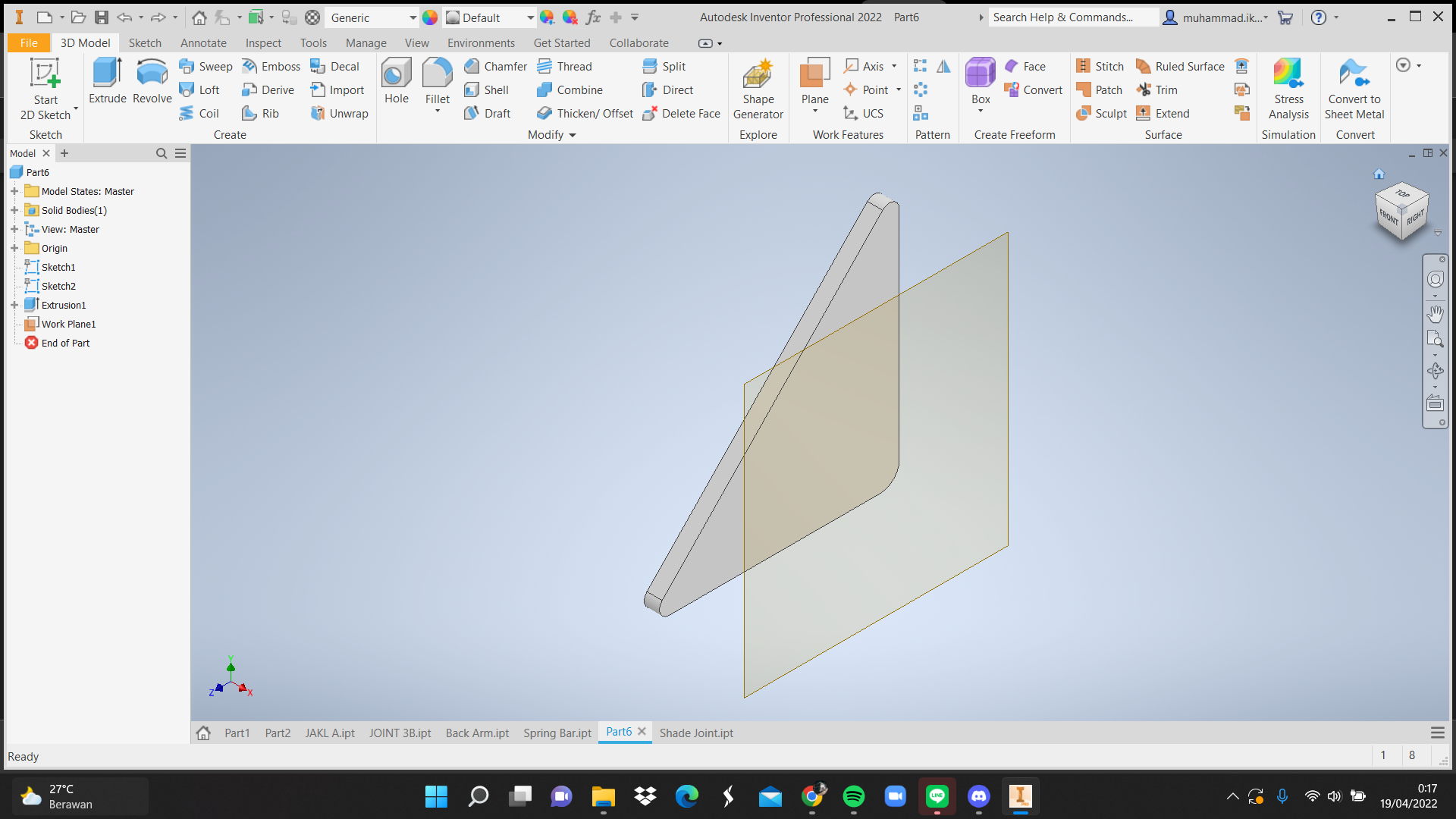Image resolution: width=1456 pixels, height=819 pixels.
Task: Expand the Extrusion1 tree node
Action: click(14, 305)
